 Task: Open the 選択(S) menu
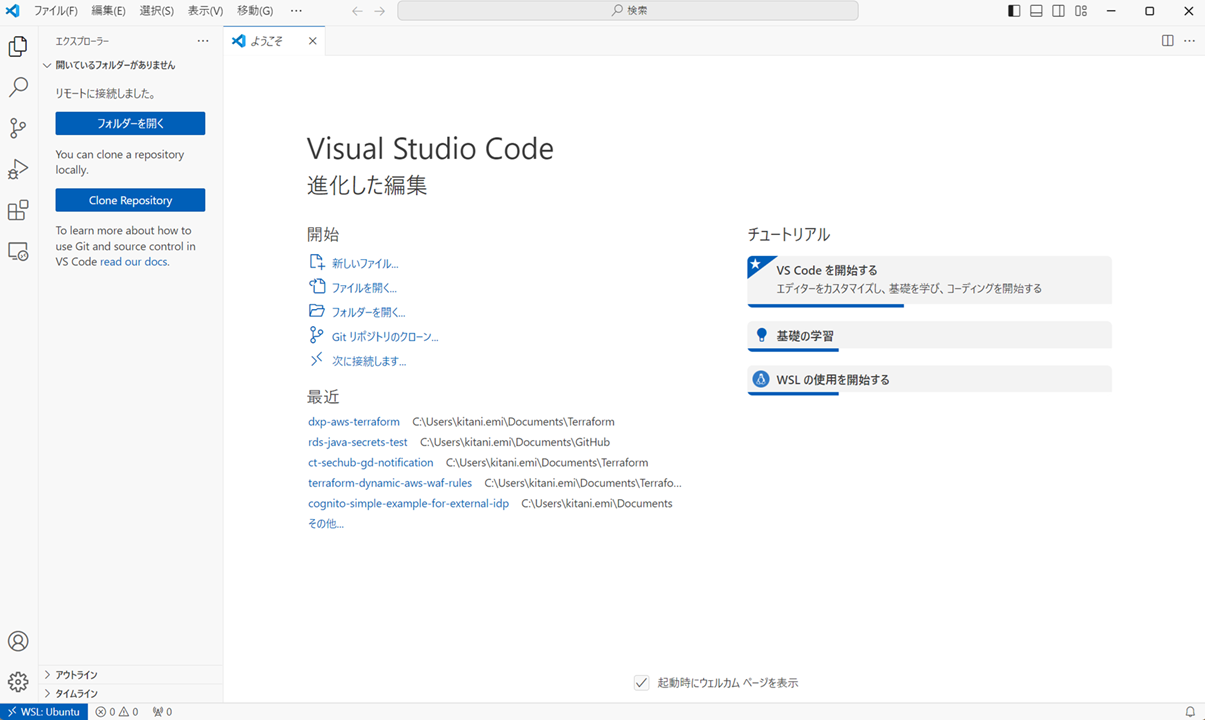point(156,11)
